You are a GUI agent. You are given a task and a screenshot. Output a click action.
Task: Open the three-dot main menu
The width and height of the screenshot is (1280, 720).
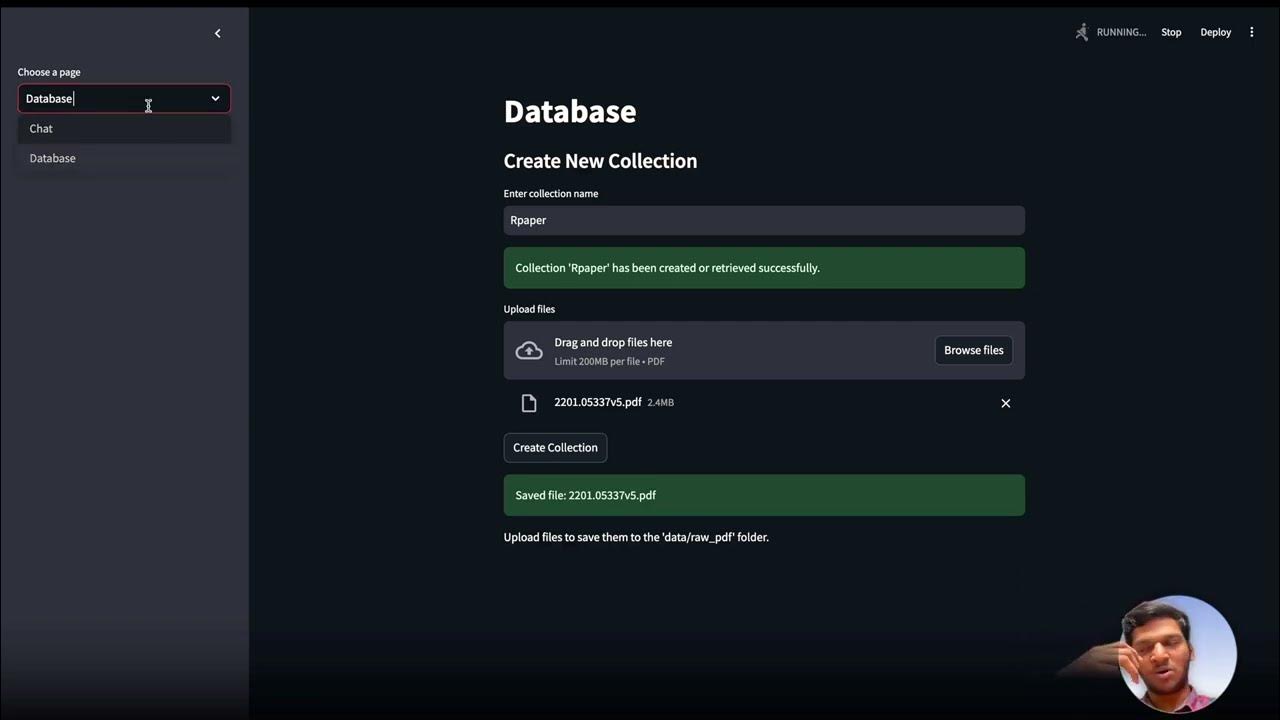tap(1251, 32)
